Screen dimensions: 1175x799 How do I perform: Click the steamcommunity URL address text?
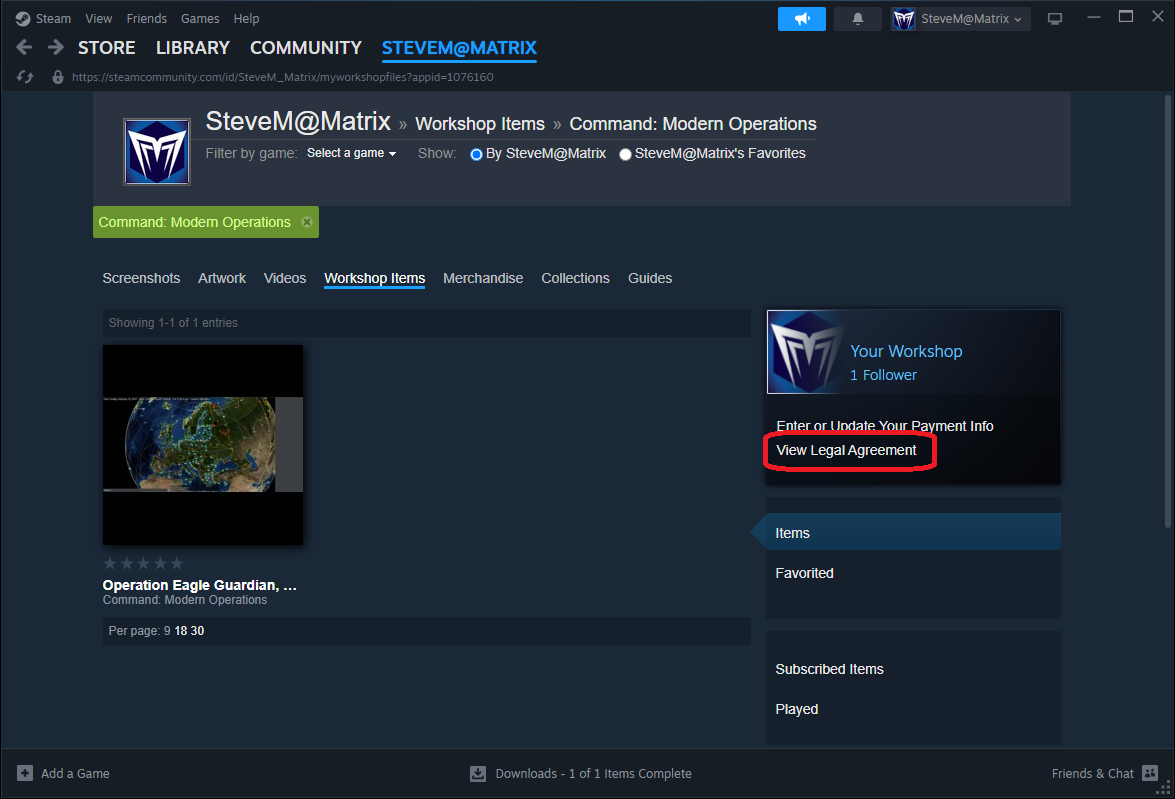(283, 77)
